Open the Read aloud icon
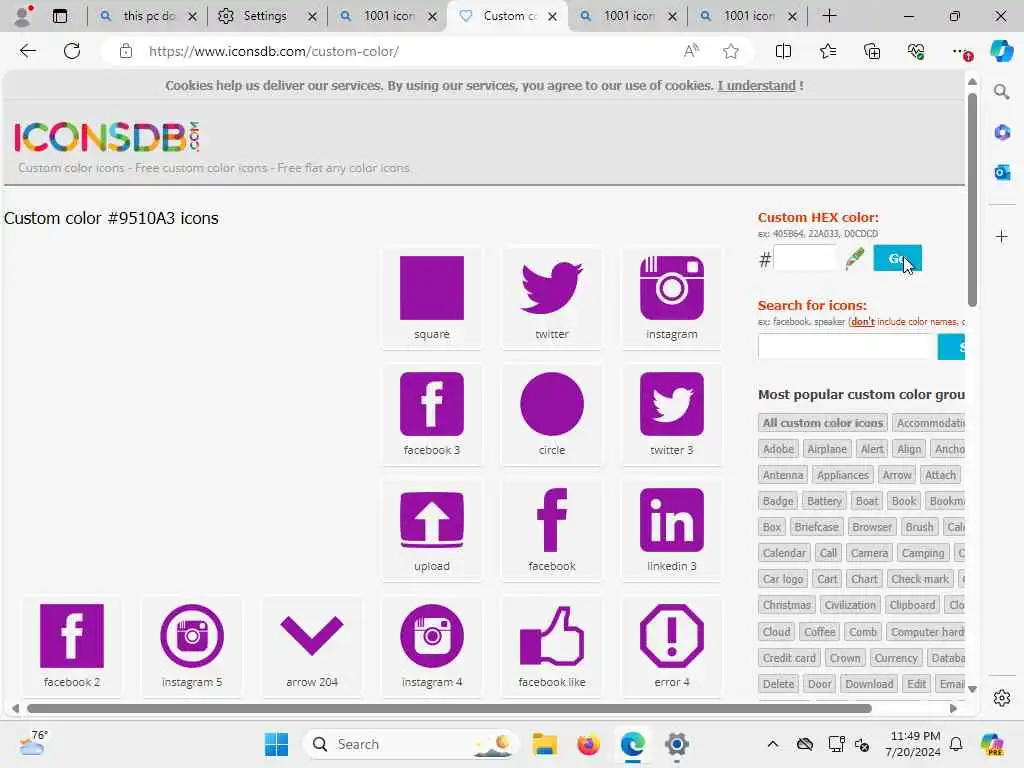The width and height of the screenshot is (1024, 768). [691, 51]
